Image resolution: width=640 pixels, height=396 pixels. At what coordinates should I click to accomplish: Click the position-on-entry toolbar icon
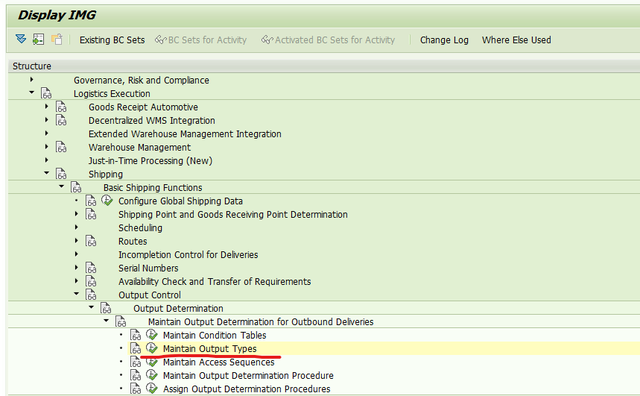pos(38,39)
